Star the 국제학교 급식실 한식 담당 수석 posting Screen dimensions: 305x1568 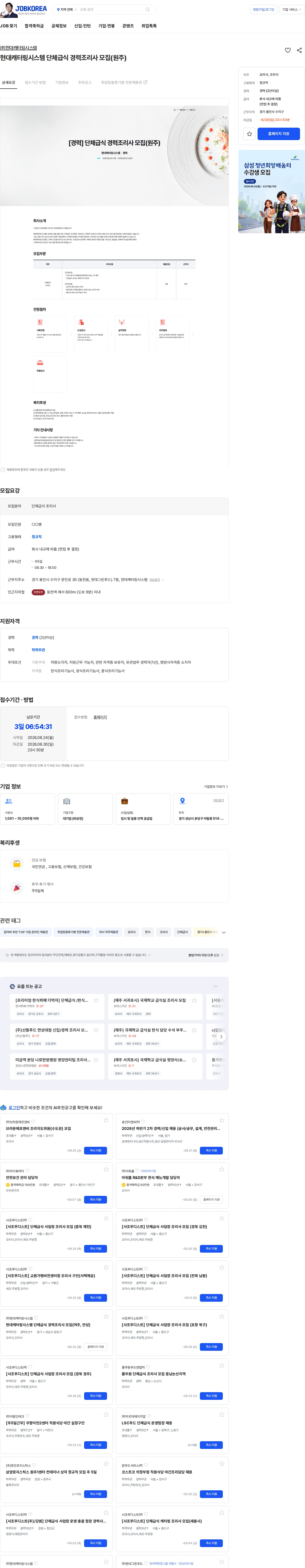pos(194,1030)
